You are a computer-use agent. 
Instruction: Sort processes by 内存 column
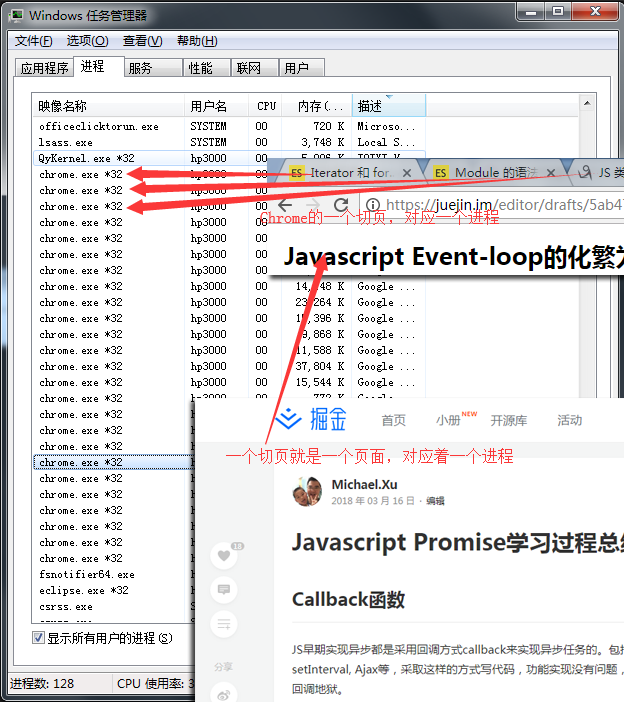point(317,106)
